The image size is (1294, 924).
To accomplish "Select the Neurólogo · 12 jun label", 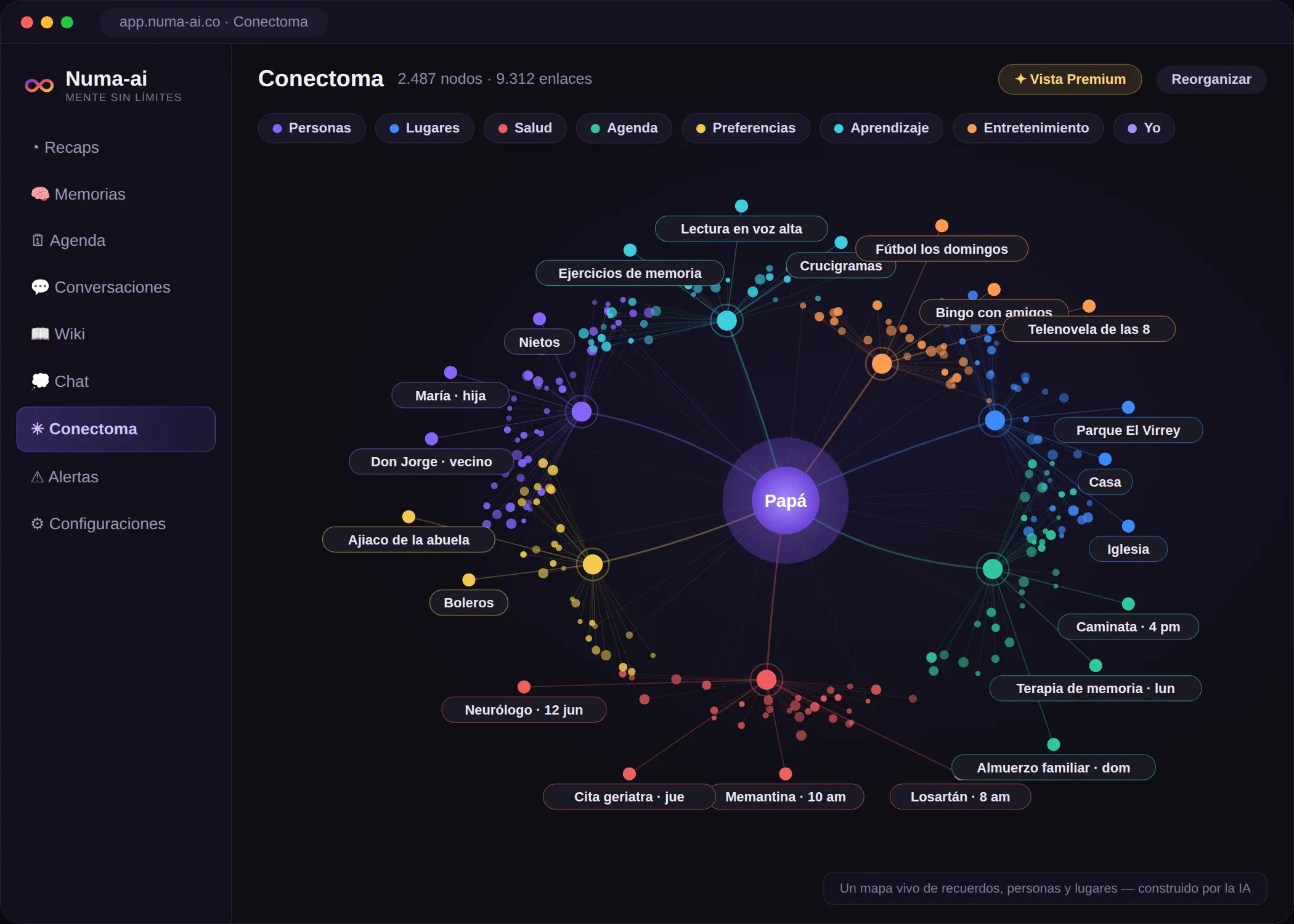I will pos(524,710).
